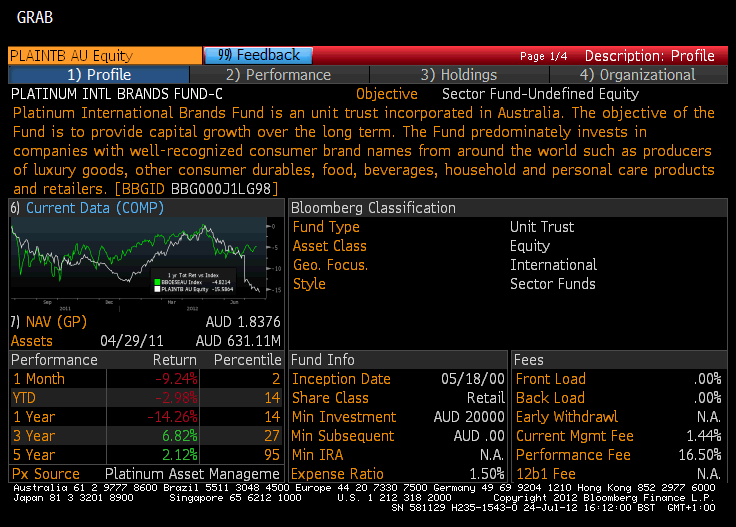Click the inception date value 05/18/00
Screen dimensions: 736x527
(473, 379)
